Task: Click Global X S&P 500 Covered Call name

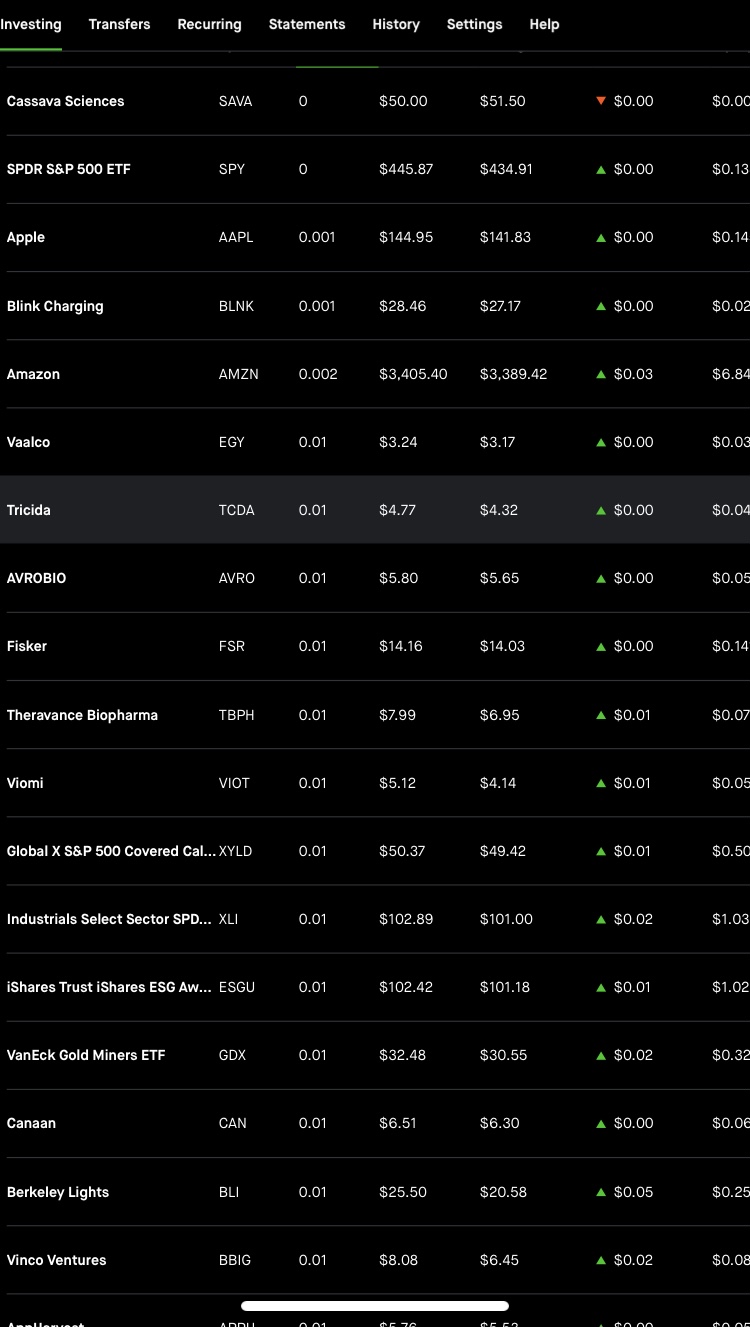Action: click(111, 851)
